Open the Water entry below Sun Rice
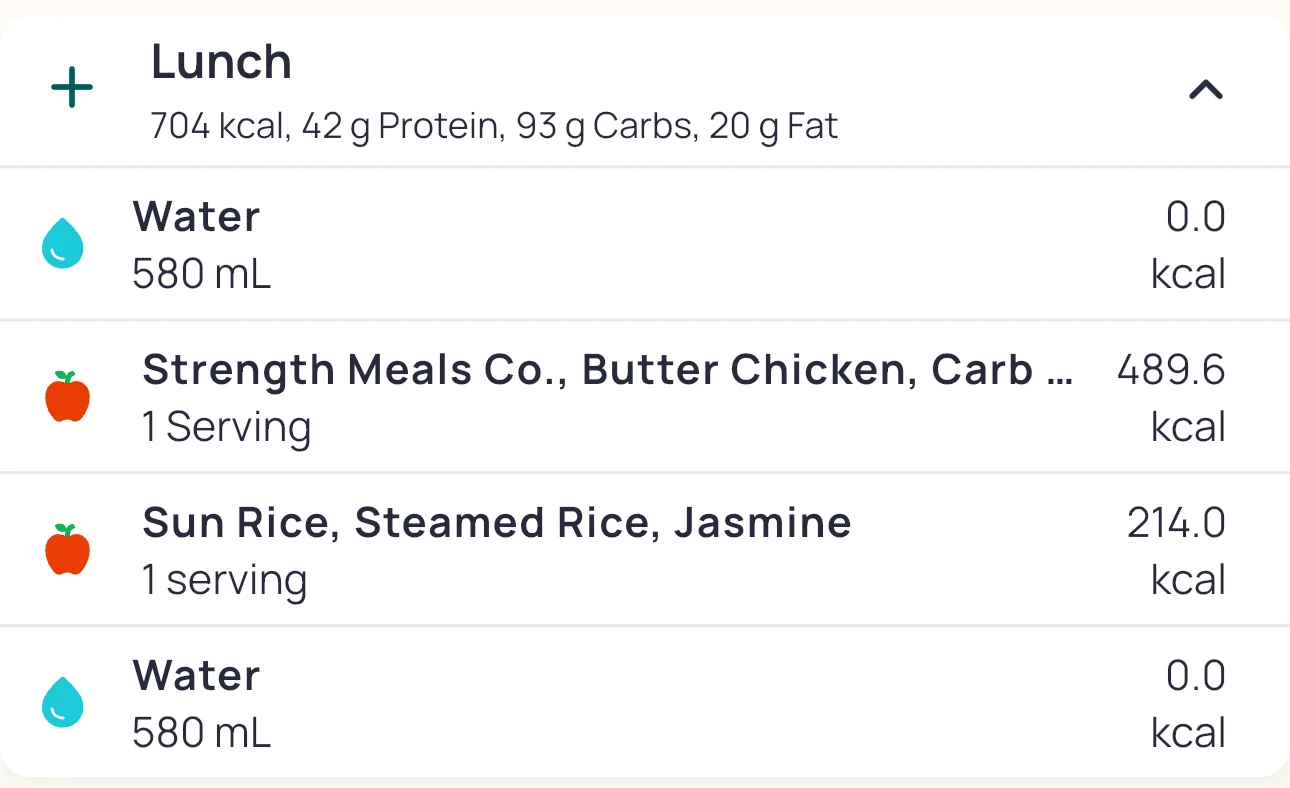 197,676
